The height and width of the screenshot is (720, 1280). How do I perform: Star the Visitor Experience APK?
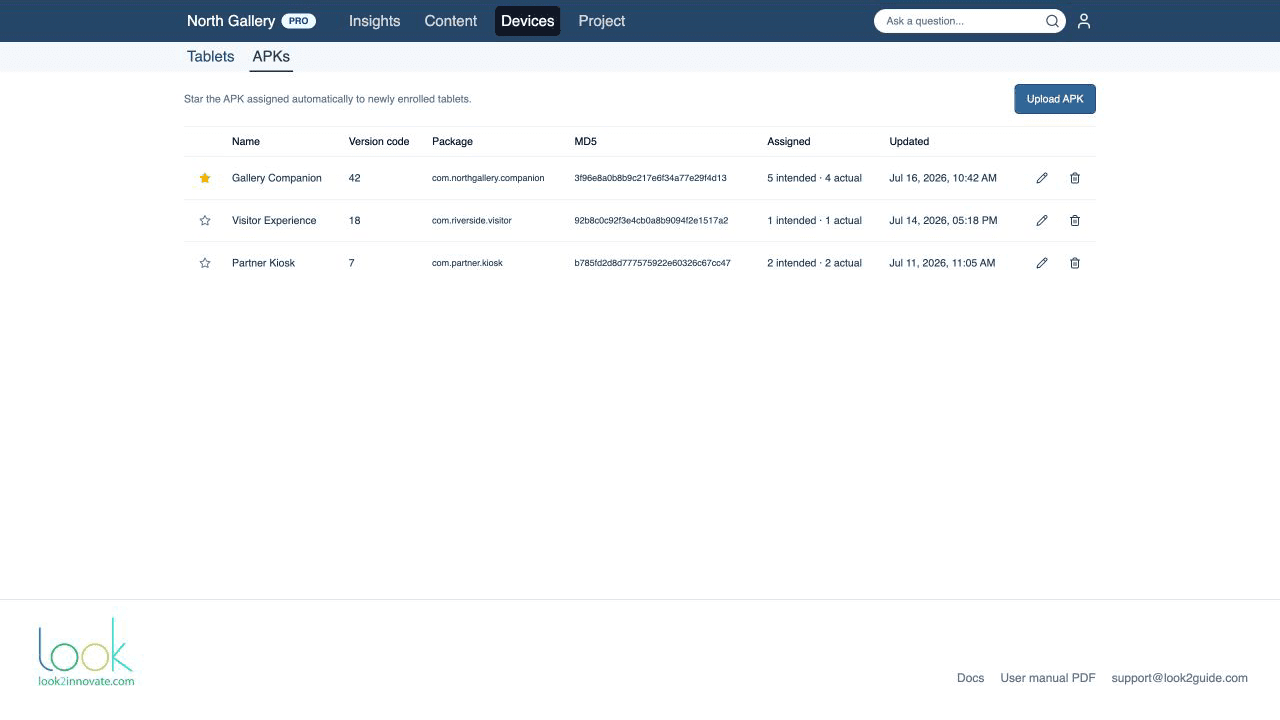(x=205, y=221)
